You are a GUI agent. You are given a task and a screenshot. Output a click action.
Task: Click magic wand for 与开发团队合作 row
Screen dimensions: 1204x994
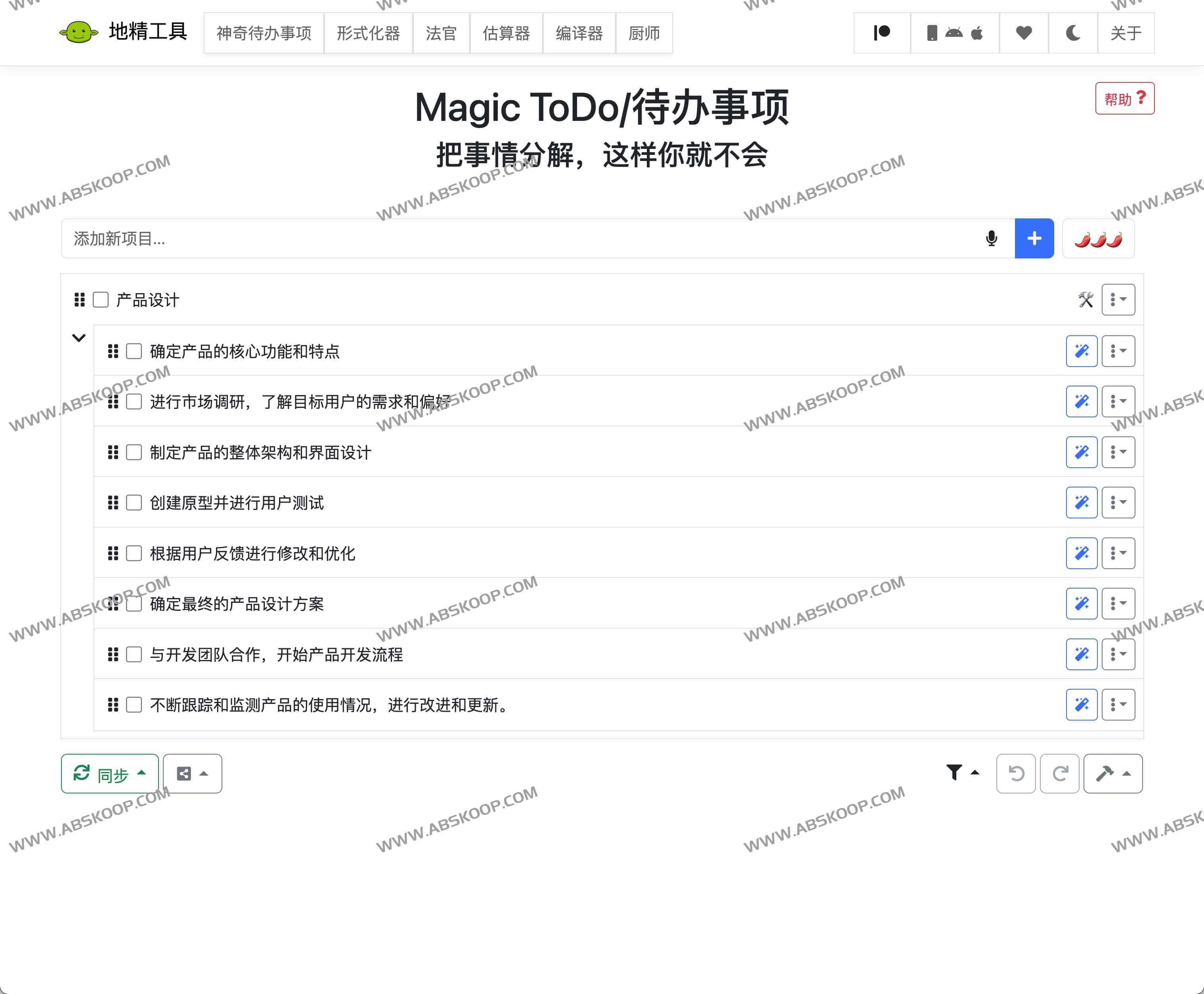click(1082, 654)
